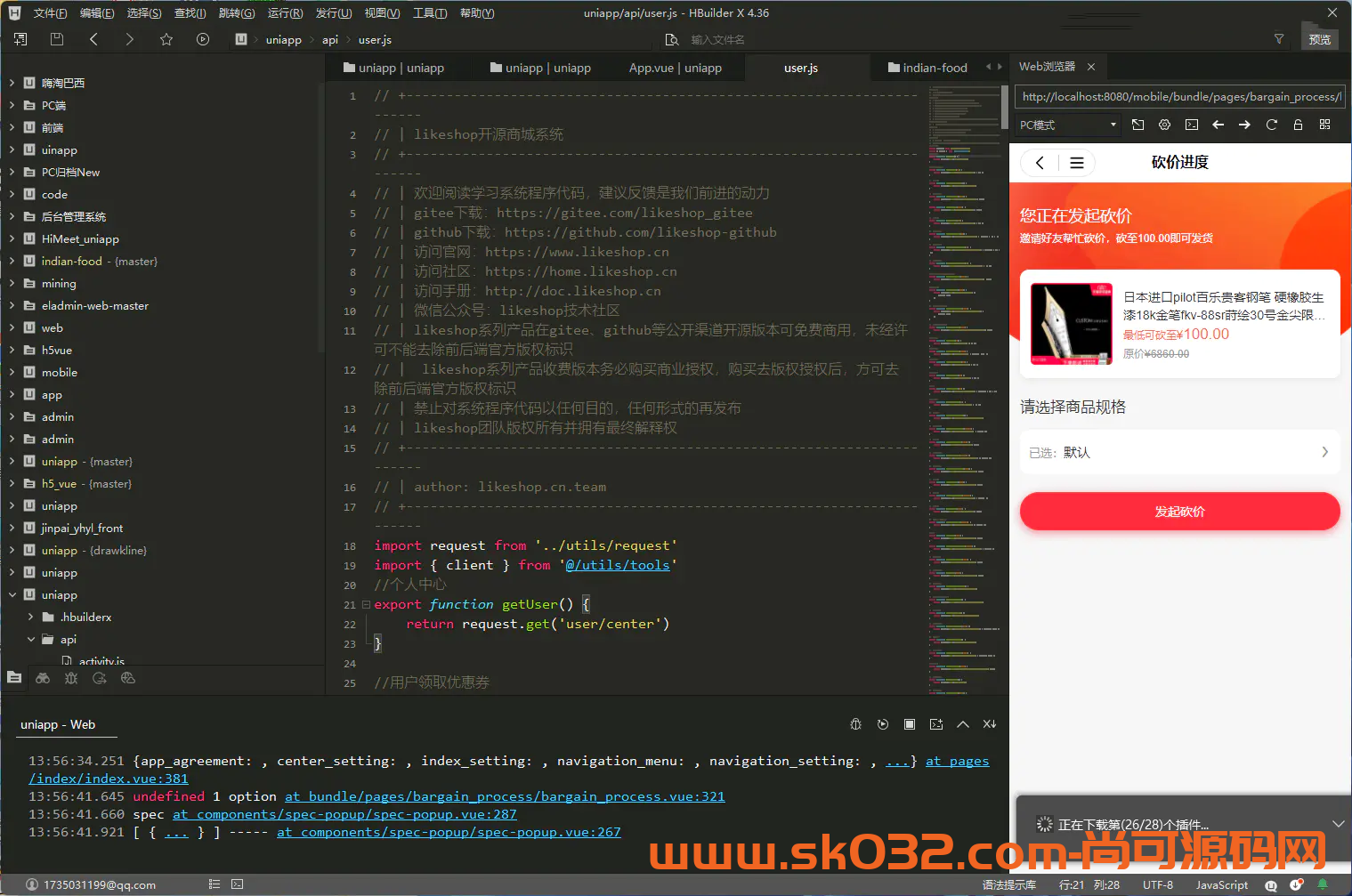
Task: Expand the eladmin-web-master folder
Action: point(12,305)
